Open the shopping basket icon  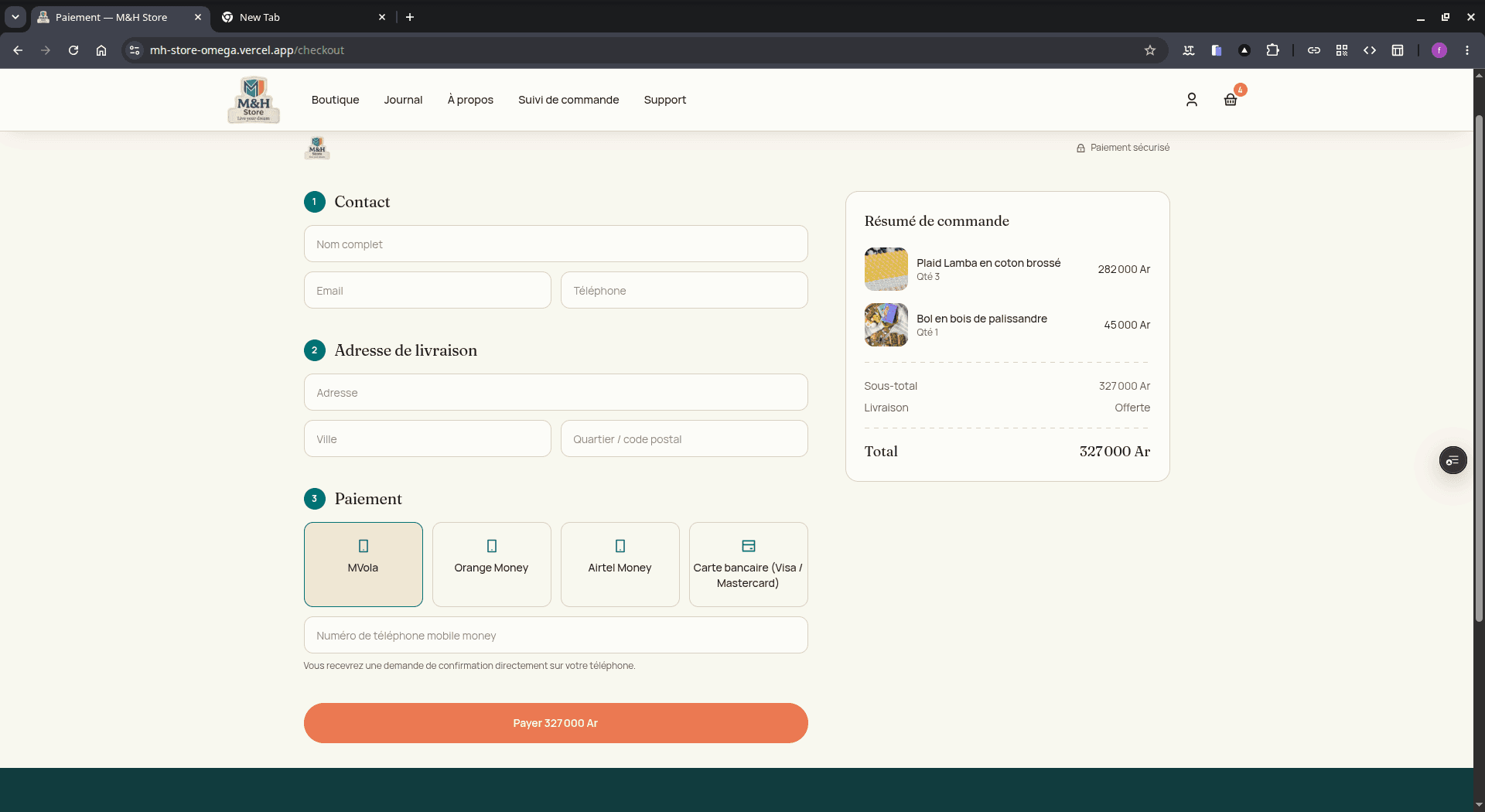[1231, 100]
